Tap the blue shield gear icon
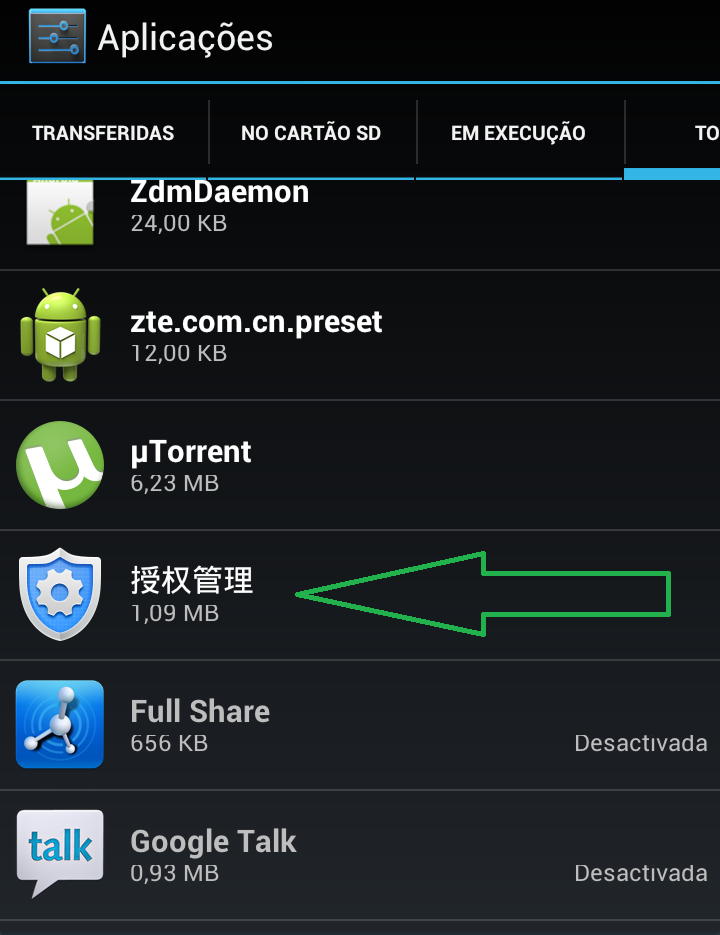720x935 pixels. (60, 594)
